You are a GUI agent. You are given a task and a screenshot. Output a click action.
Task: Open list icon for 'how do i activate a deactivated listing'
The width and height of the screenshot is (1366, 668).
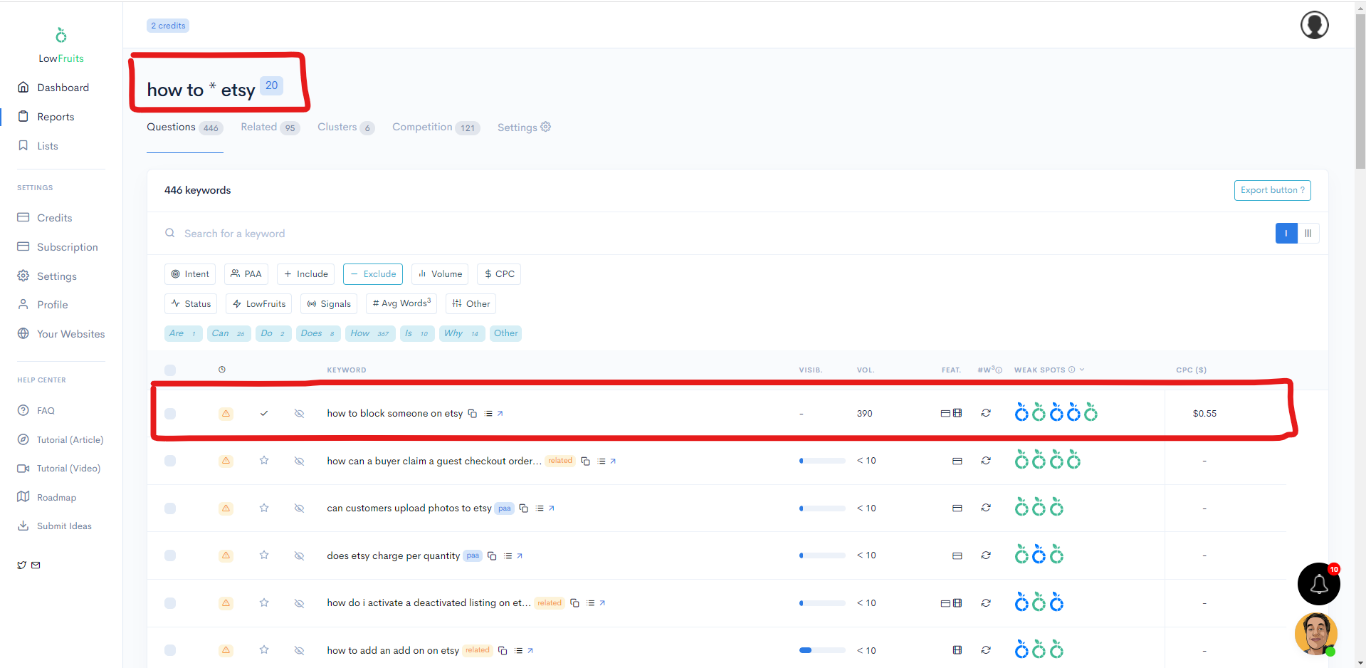point(590,603)
